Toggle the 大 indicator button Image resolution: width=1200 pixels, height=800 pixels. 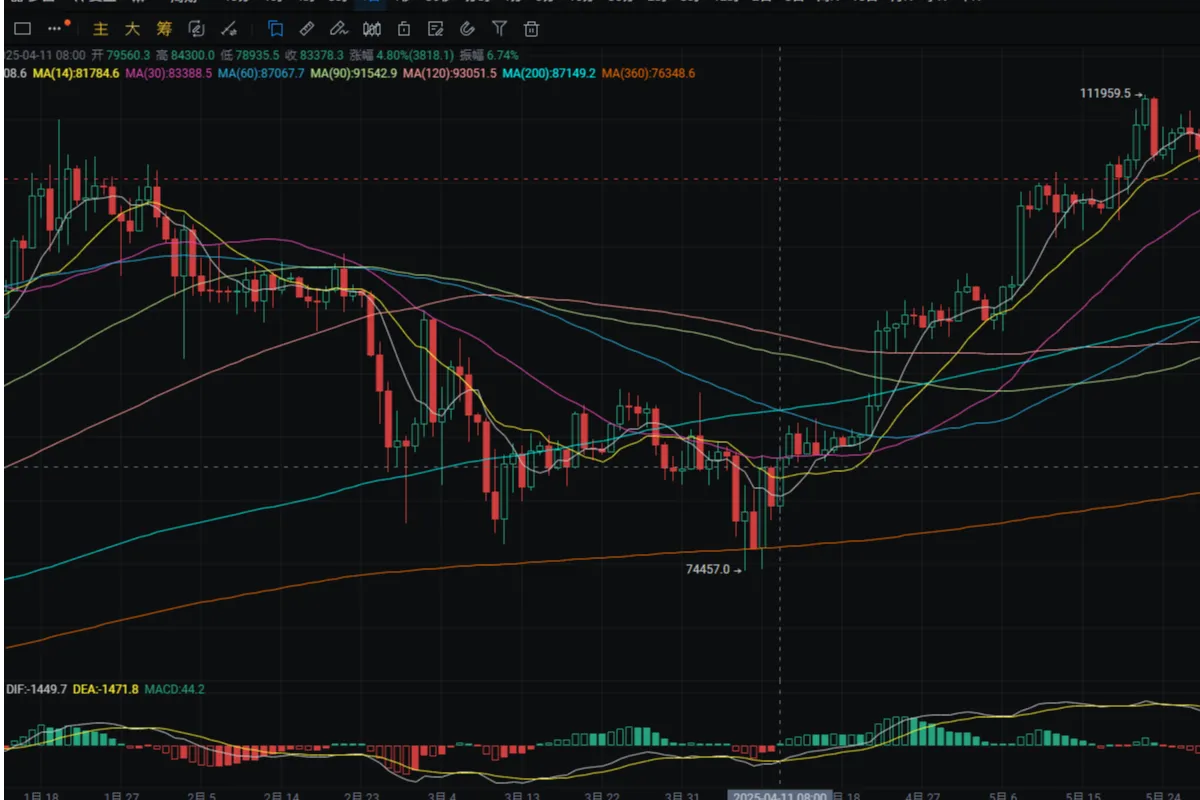[x=132, y=29]
